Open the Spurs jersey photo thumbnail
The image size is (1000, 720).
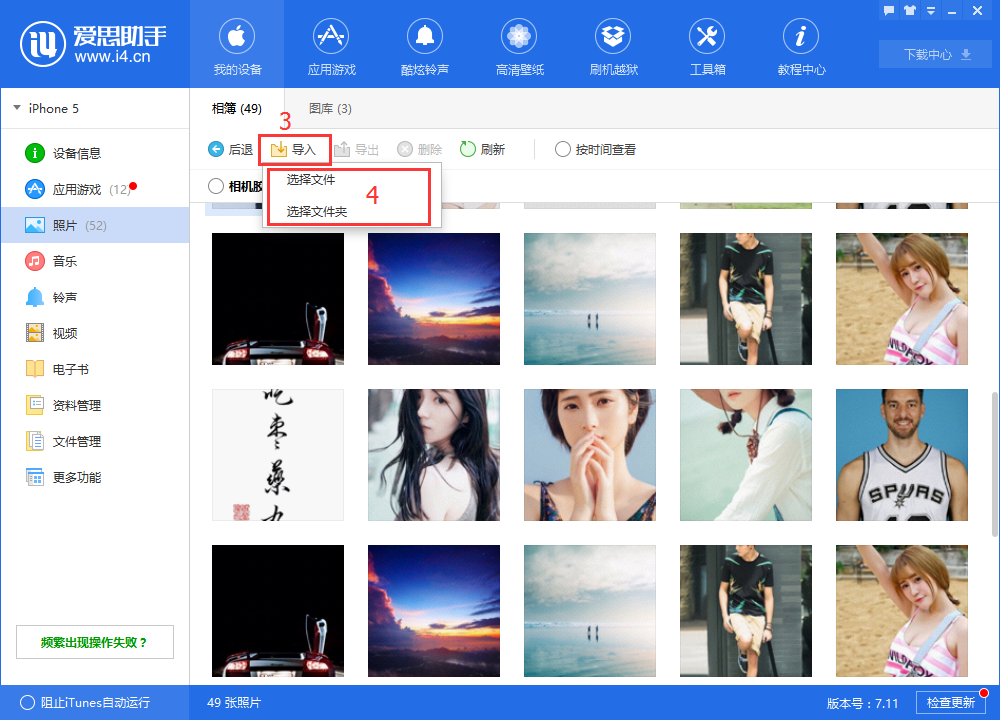[901, 455]
